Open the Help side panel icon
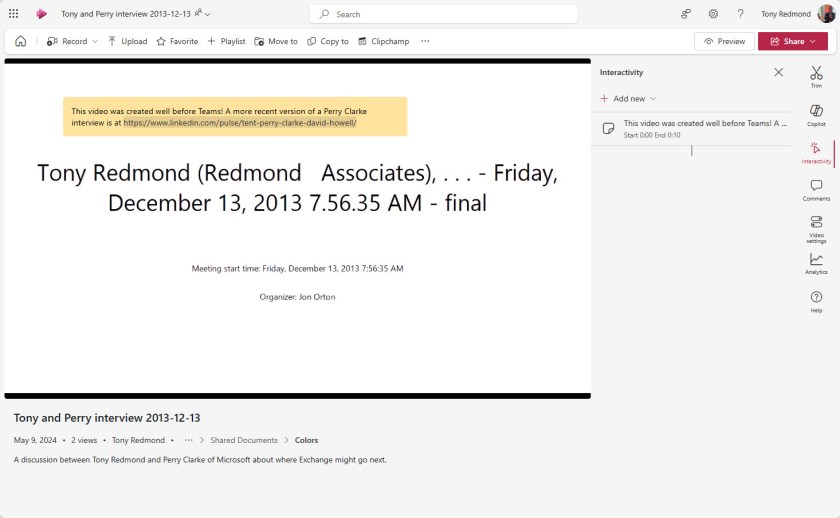 click(816, 302)
